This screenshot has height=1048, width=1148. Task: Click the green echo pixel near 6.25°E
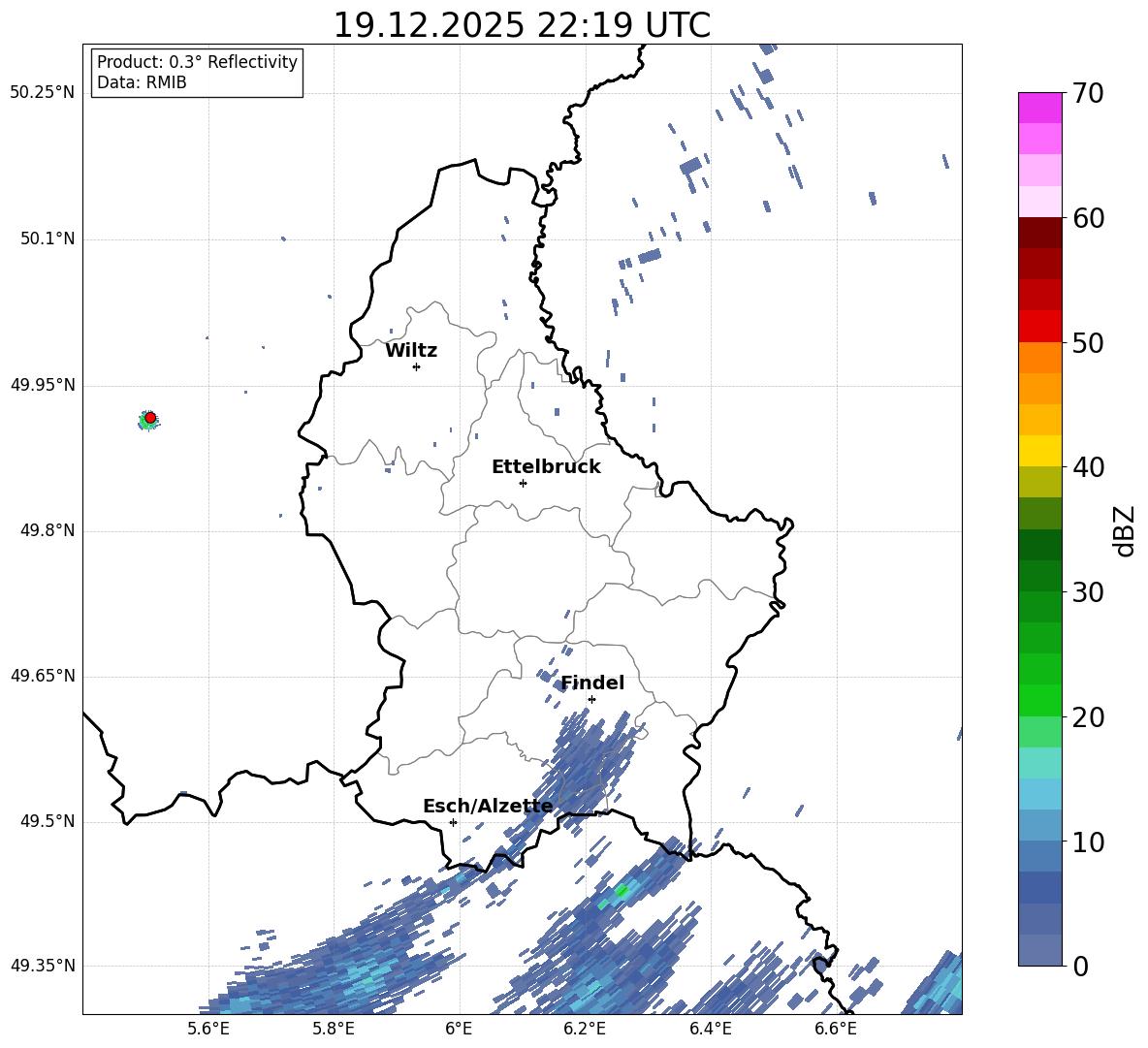coord(622,891)
